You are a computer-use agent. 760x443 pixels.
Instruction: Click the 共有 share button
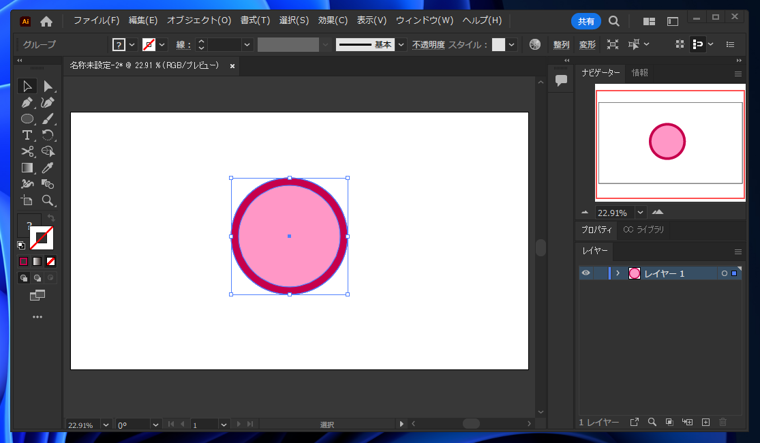586,20
